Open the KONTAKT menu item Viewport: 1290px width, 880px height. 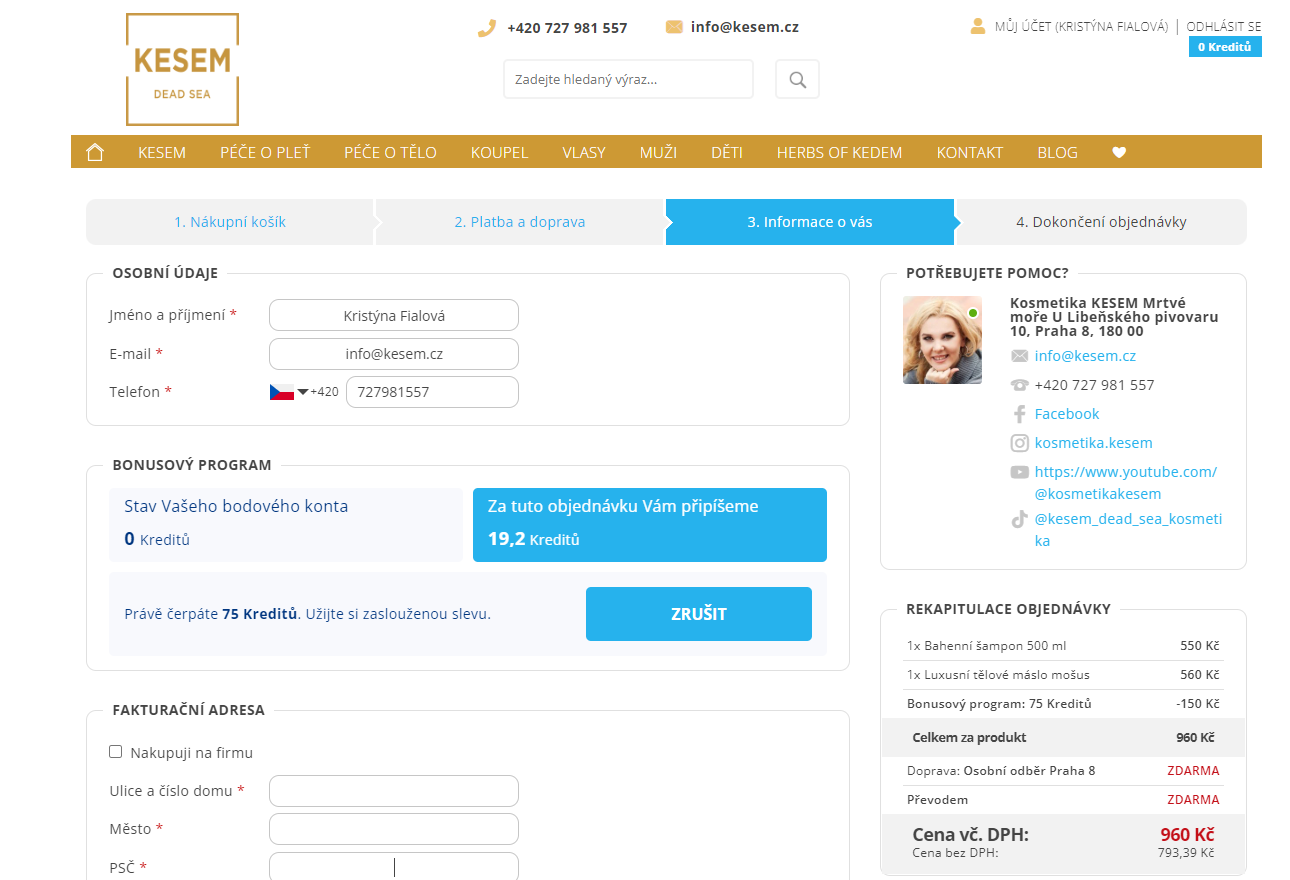(x=970, y=153)
